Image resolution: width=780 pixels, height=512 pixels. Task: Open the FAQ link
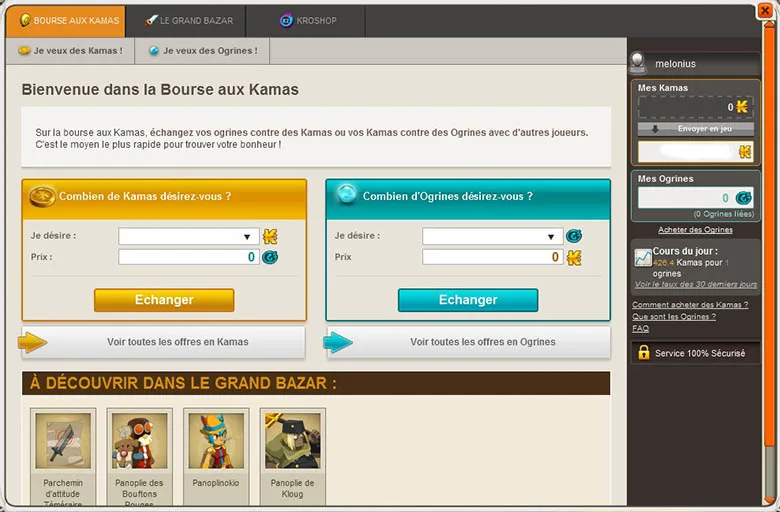coord(640,329)
